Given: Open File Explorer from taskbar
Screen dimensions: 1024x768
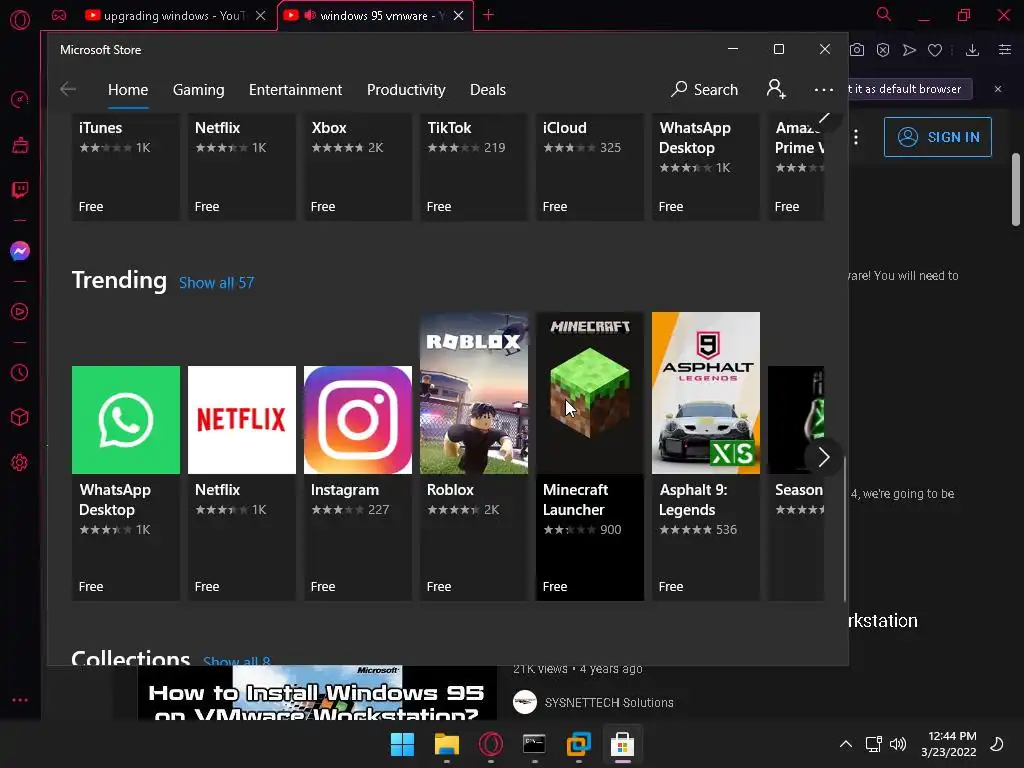Looking at the screenshot, I should [447, 744].
